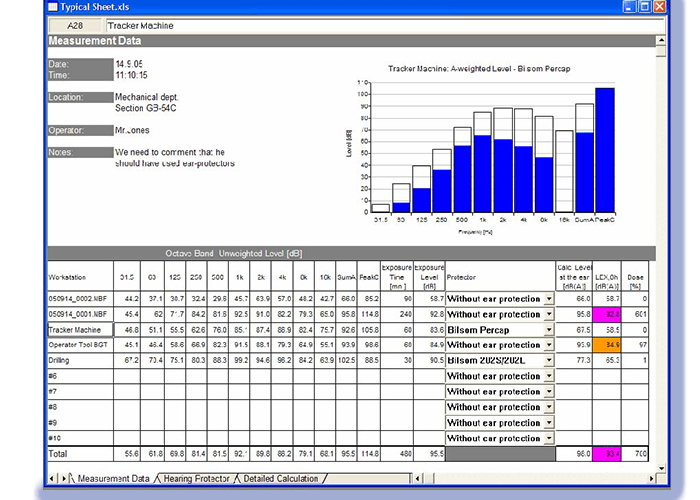Click magenta LEX,8h cell in Total row
Image resolution: width=700 pixels, height=500 pixels.
click(x=607, y=454)
